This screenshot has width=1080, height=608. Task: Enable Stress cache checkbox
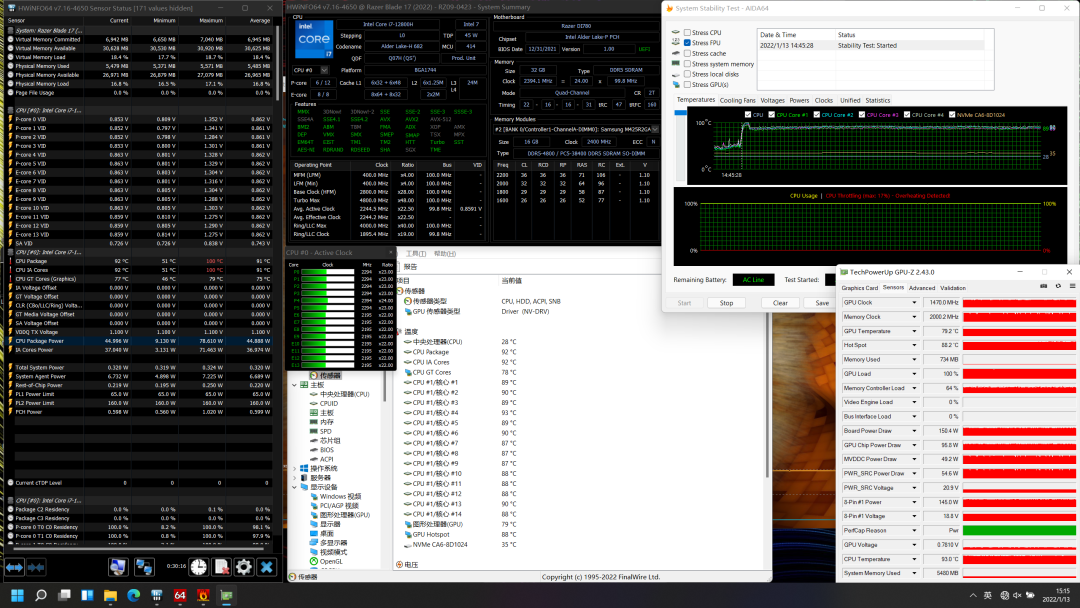click(687, 53)
